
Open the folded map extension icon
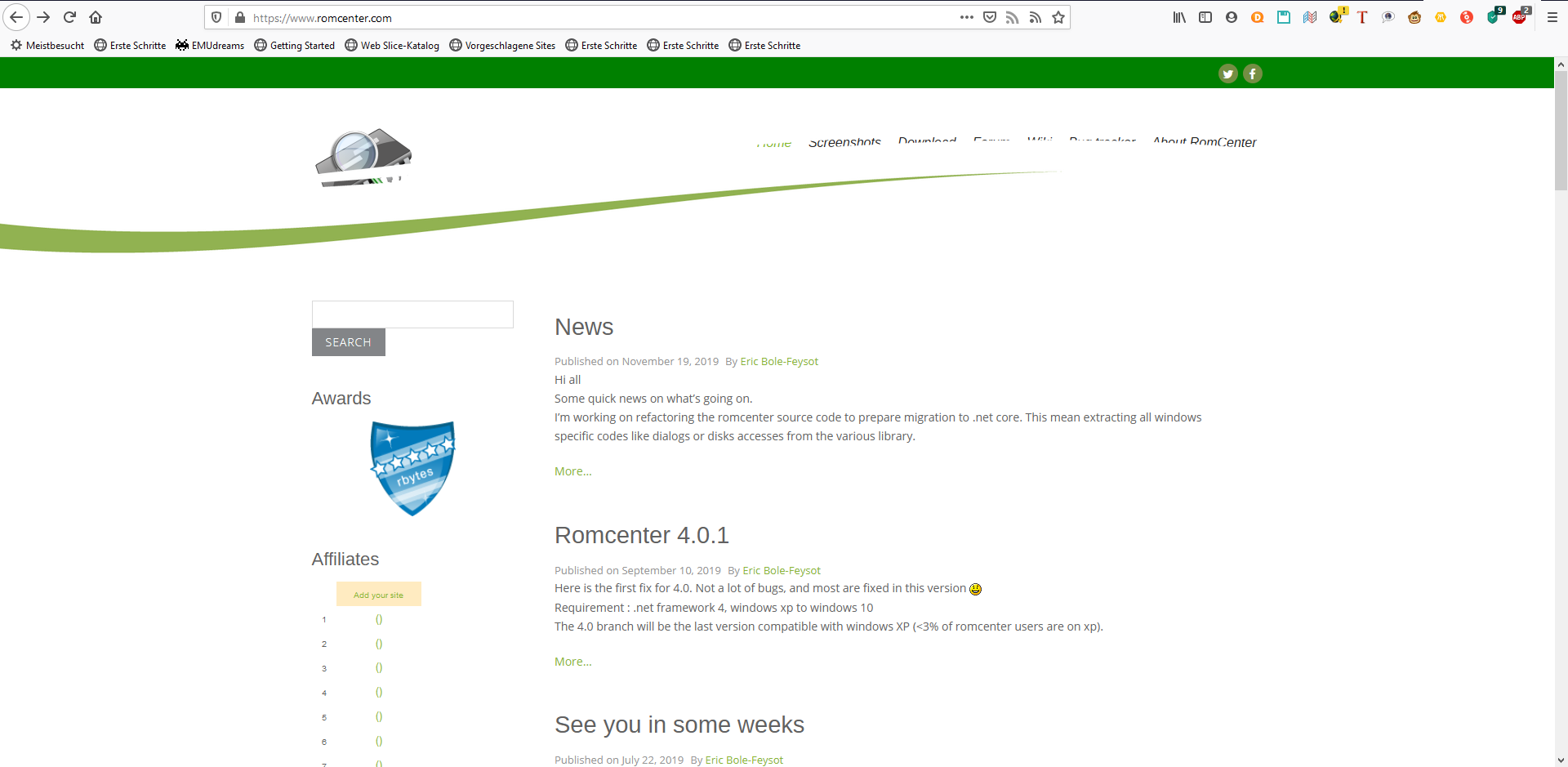1310,17
